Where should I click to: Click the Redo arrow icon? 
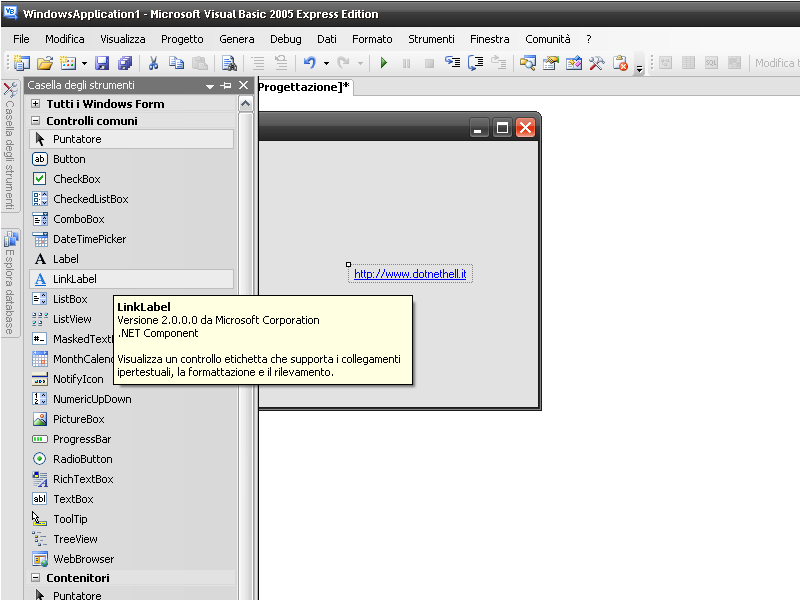tap(344, 63)
